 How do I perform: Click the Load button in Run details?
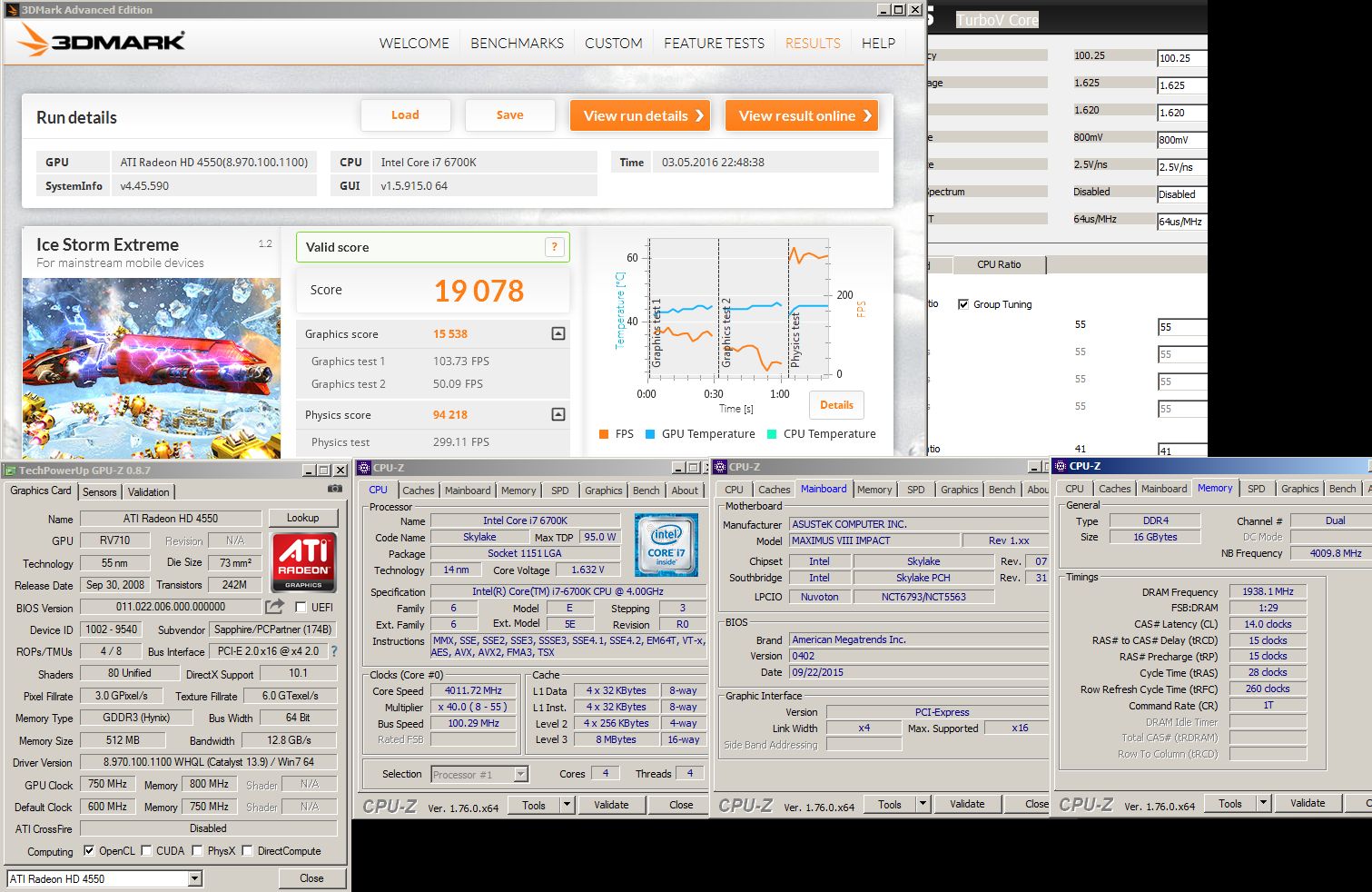[405, 115]
